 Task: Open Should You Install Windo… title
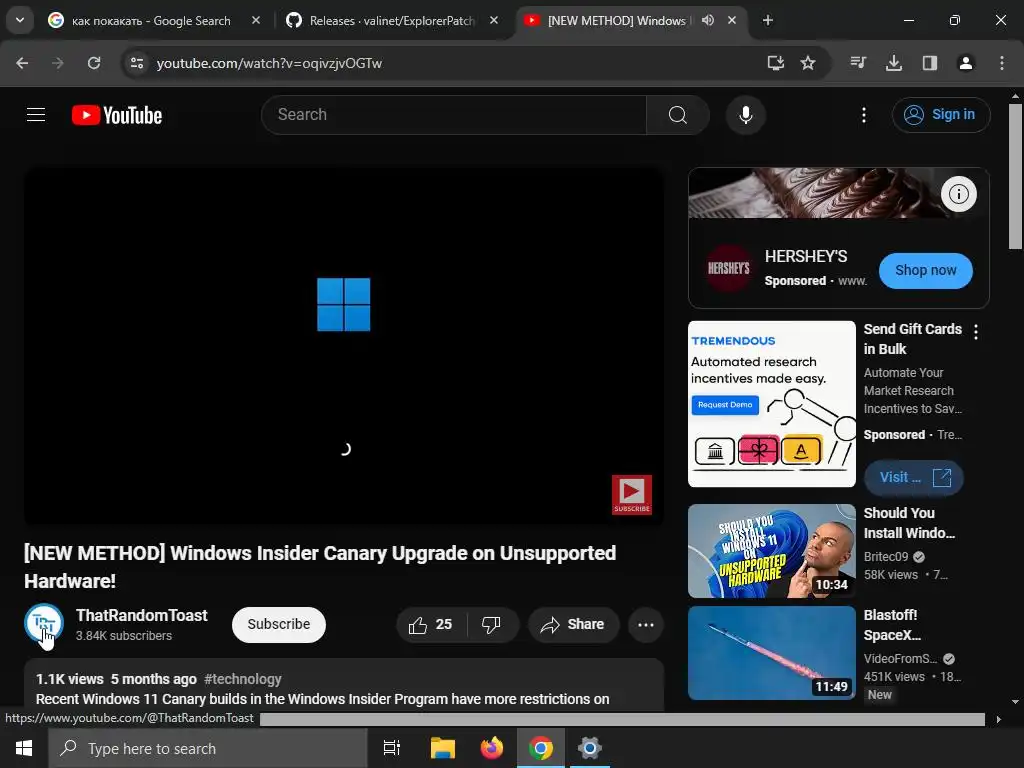click(909, 523)
